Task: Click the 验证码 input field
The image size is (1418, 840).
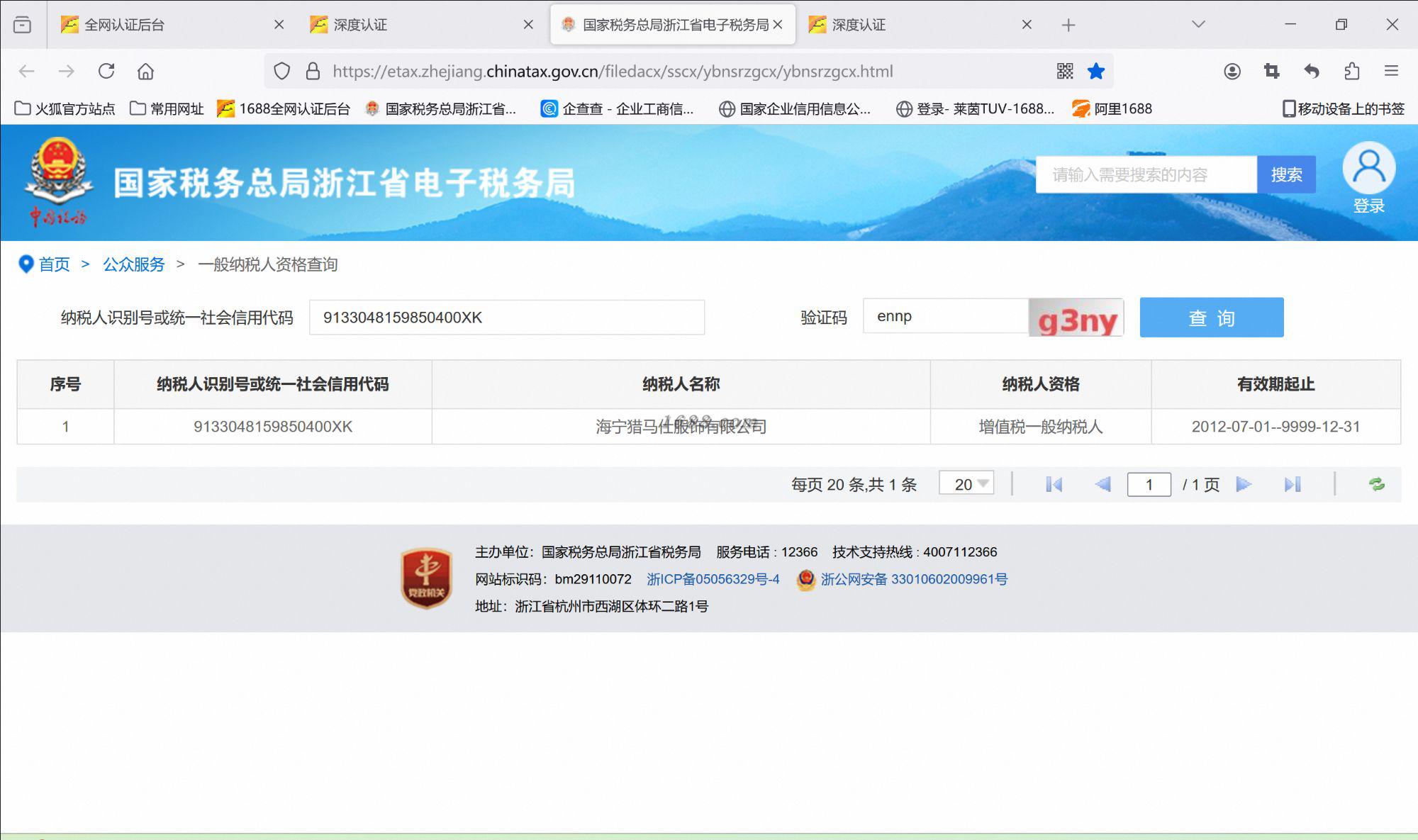Action: pyautogui.click(x=945, y=316)
